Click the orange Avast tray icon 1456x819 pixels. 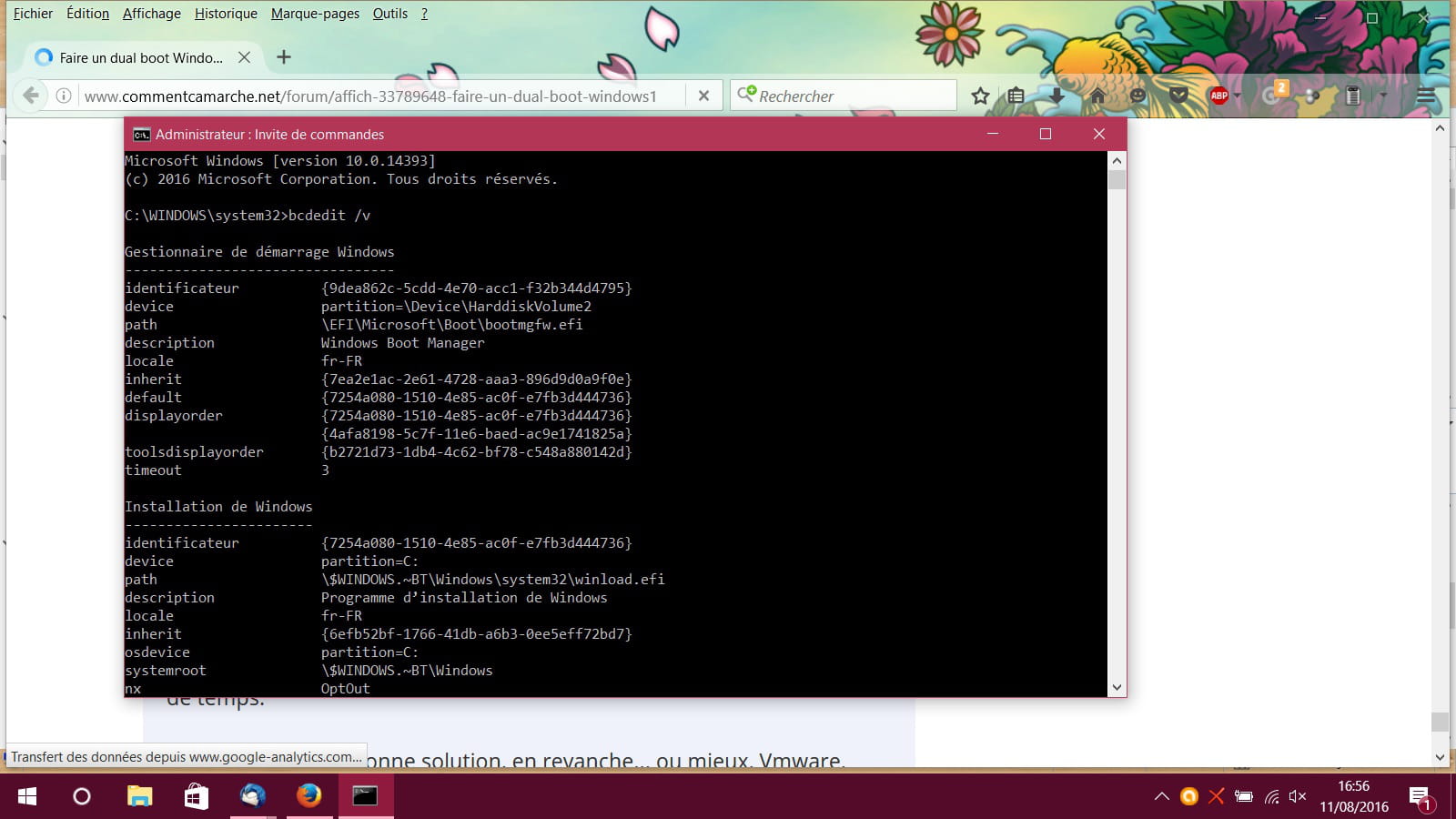pyautogui.click(x=1189, y=796)
